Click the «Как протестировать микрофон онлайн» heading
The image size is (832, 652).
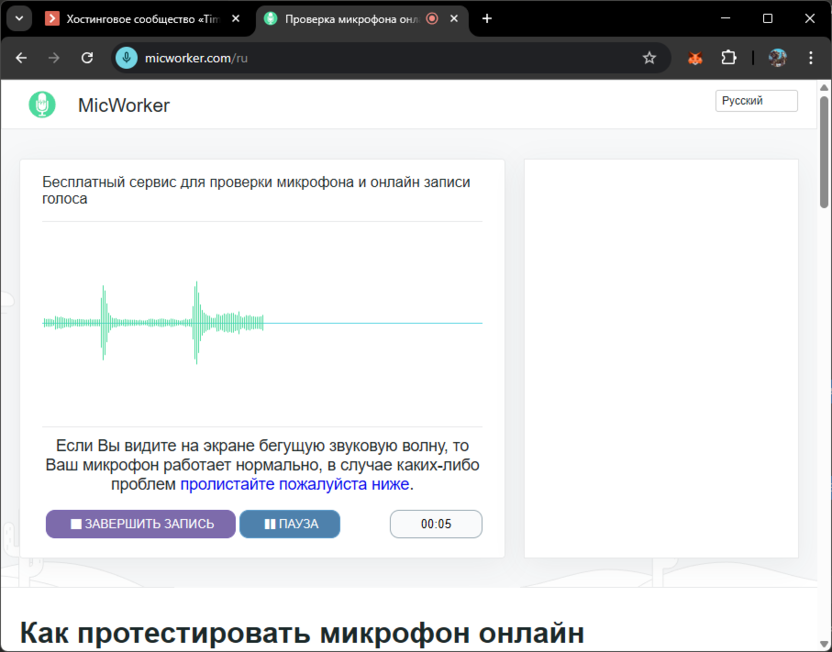click(x=302, y=632)
